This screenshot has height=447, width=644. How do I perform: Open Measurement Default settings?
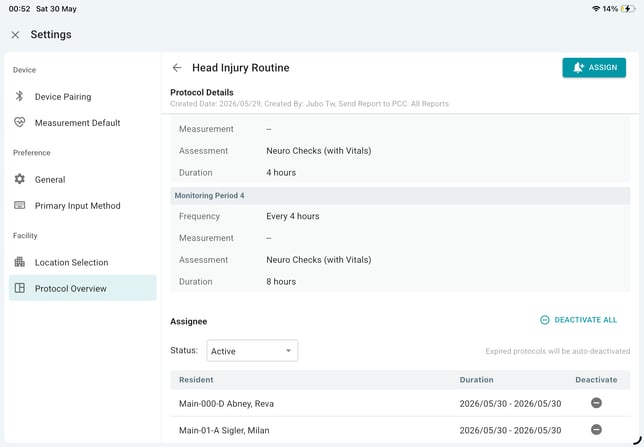[x=83, y=123]
